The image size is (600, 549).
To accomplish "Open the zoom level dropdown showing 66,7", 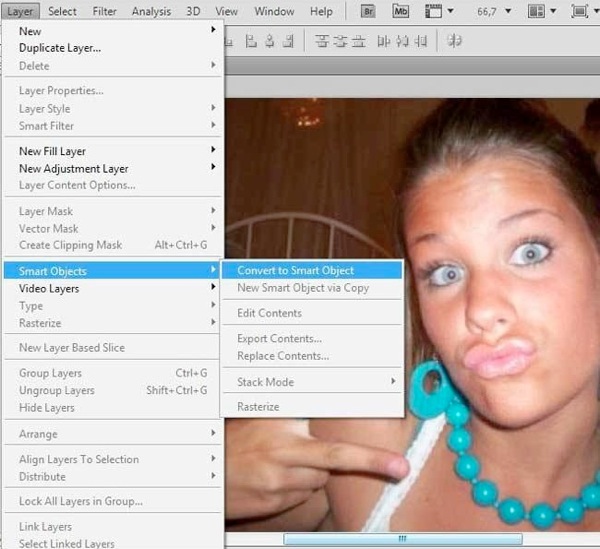I will tap(490, 12).
